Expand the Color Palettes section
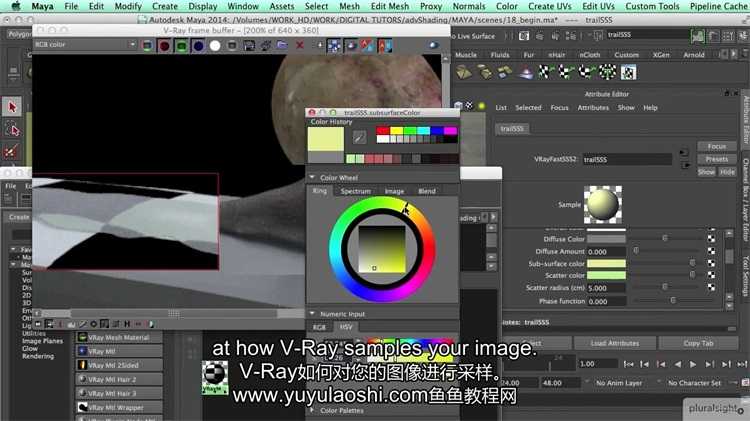Viewport: 750px width, 421px height. 312,410
